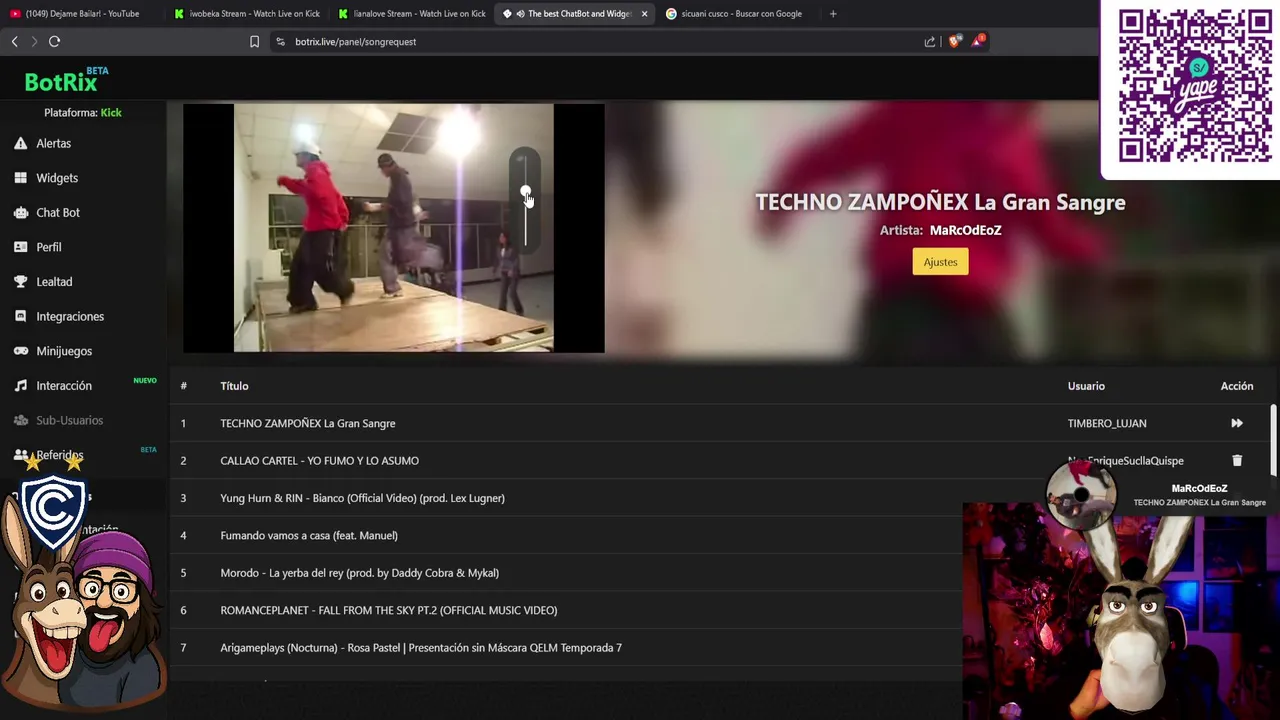Click the bookmark icon in address bar
Viewport: 1280px width, 720px height.
coord(254,42)
